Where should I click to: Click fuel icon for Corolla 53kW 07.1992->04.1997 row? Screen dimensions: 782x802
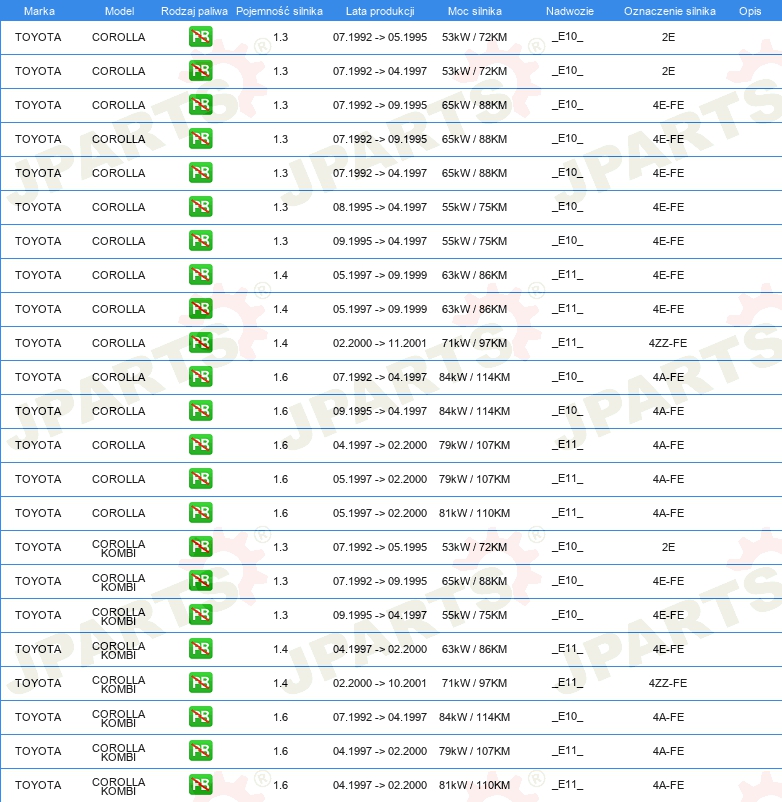coord(200,71)
